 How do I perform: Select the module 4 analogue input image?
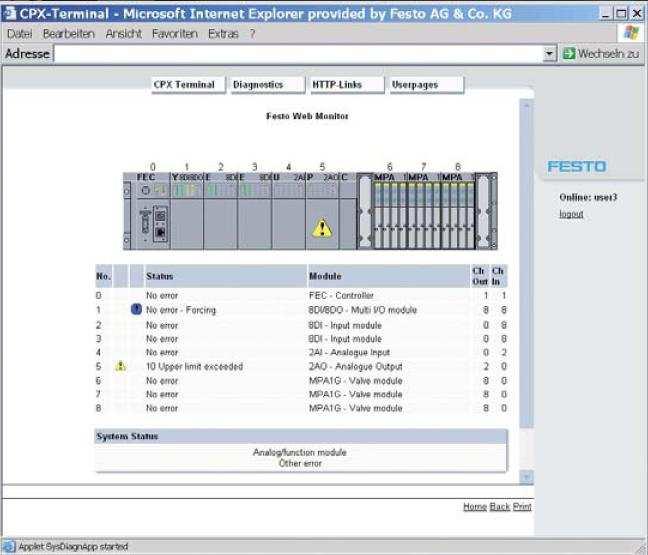coord(288,211)
